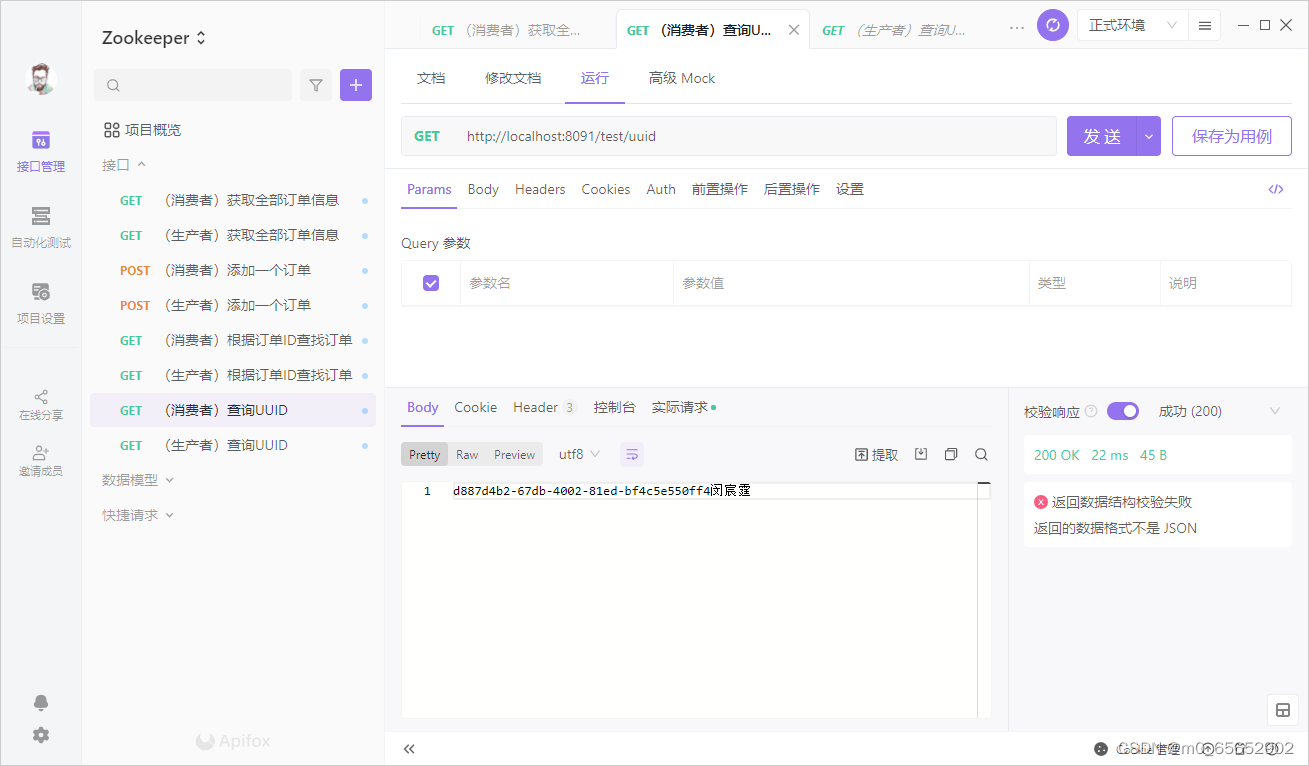Open the 发送 dropdown arrow
Viewport: 1309px width, 766px height.
tap(1149, 136)
